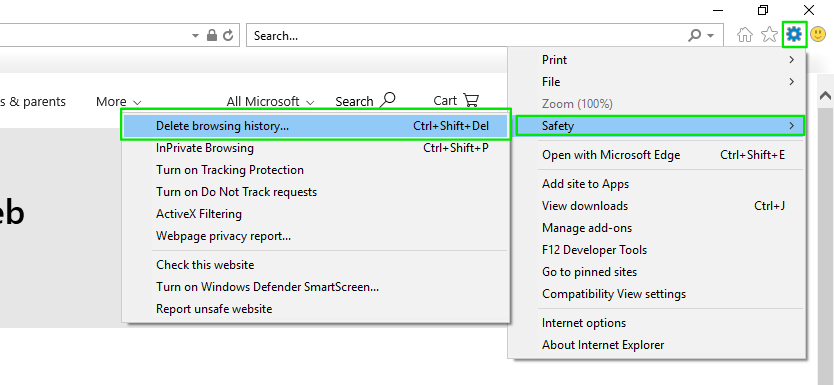Send feedback via the smiley icon

pyautogui.click(x=818, y=35)
